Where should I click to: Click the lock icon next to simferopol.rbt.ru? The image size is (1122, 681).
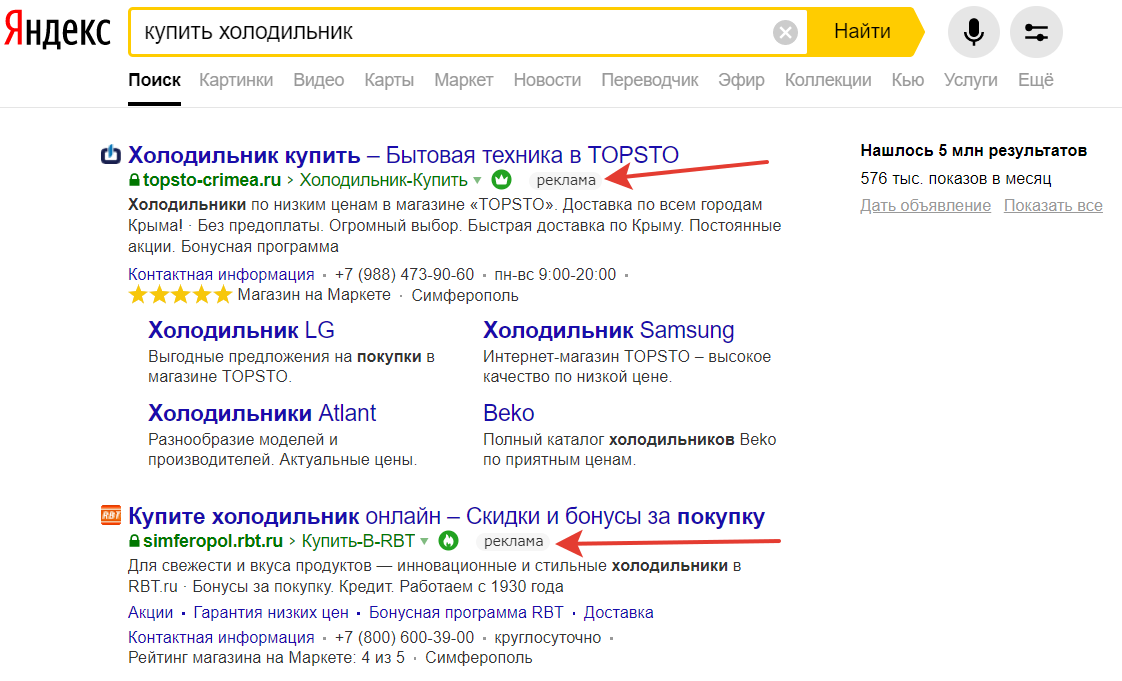[134, 541]
